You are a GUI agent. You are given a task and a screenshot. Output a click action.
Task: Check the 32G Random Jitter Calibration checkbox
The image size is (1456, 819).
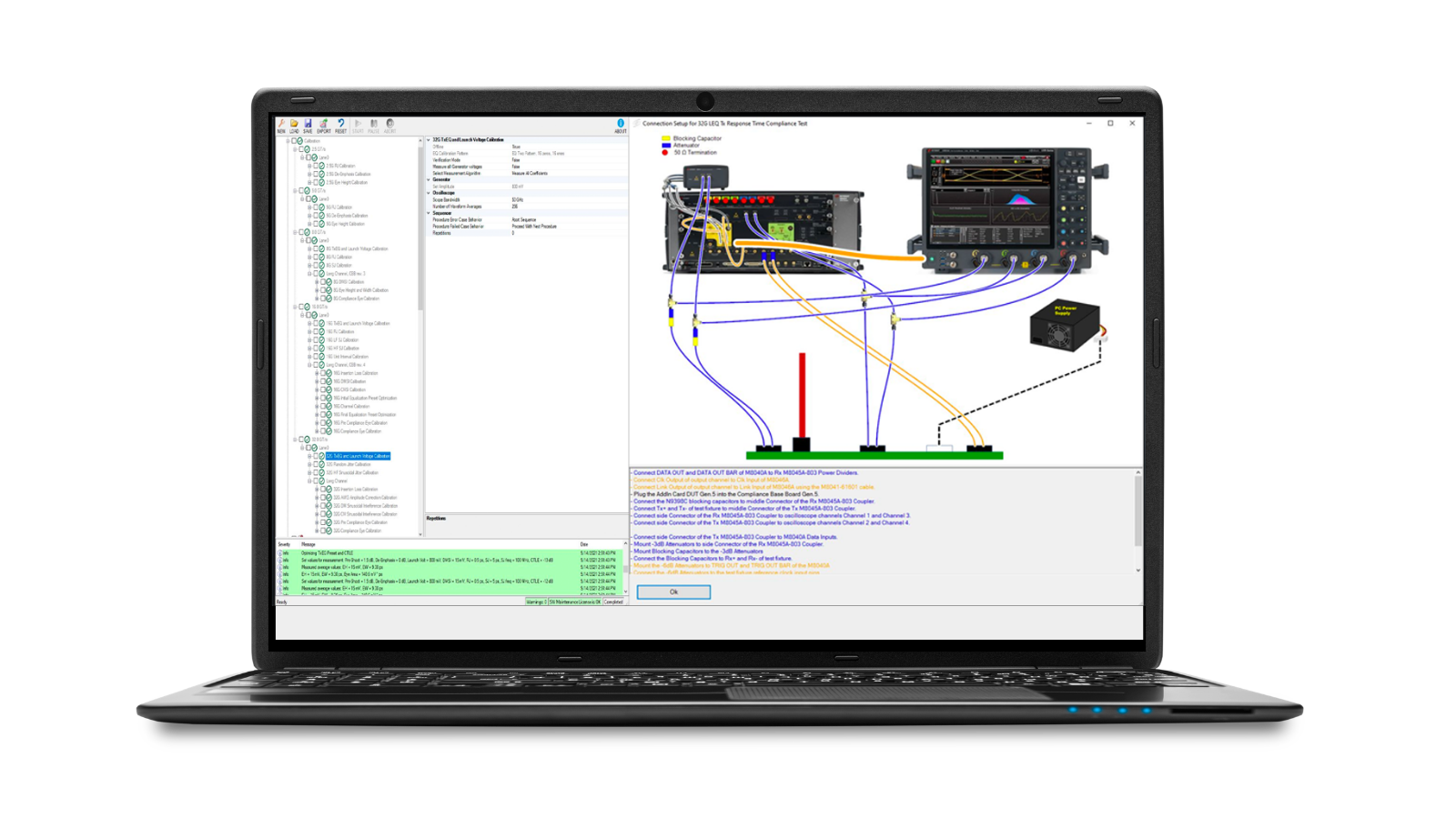tap(316, 464)
